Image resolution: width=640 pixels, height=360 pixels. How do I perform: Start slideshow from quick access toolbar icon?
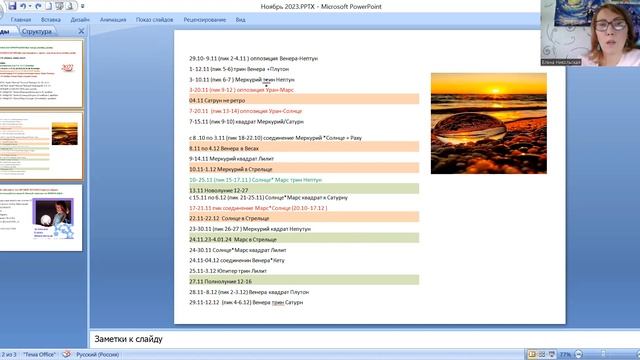pyautogui.click(x=59, y=6)
